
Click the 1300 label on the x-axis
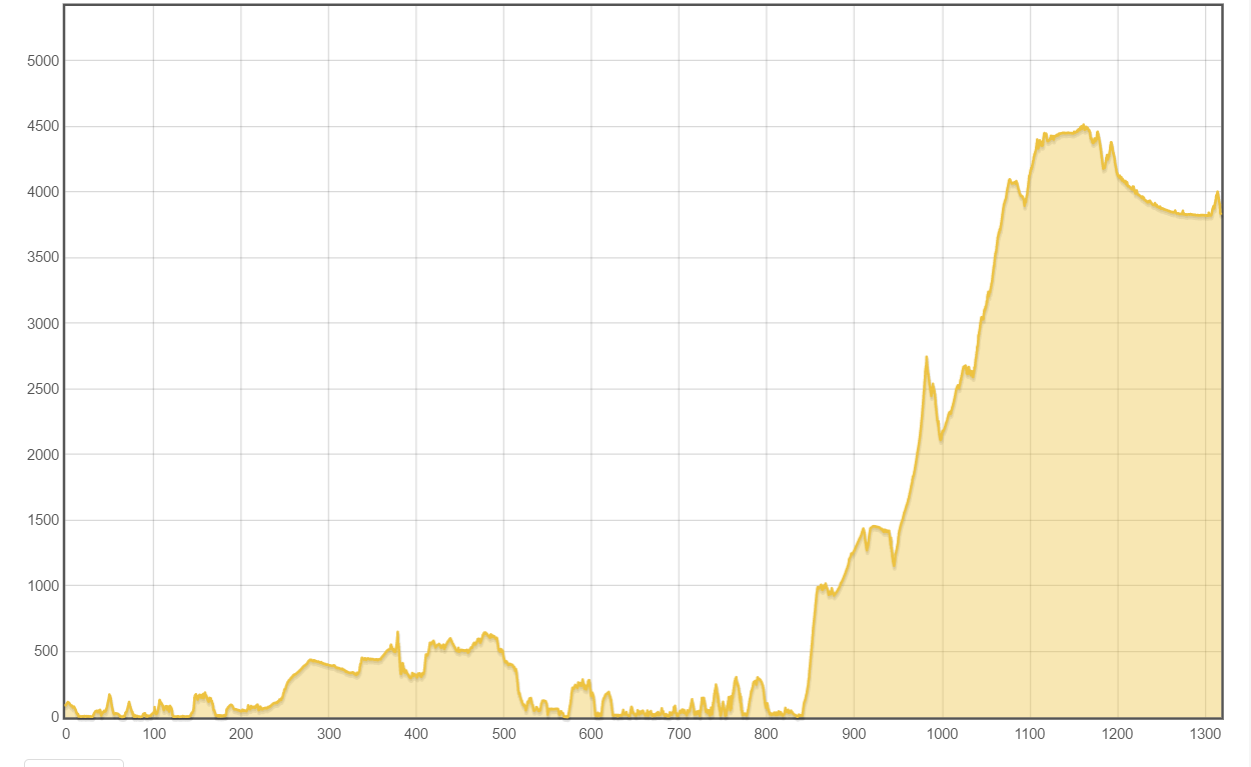click(x=1204, y=734)
